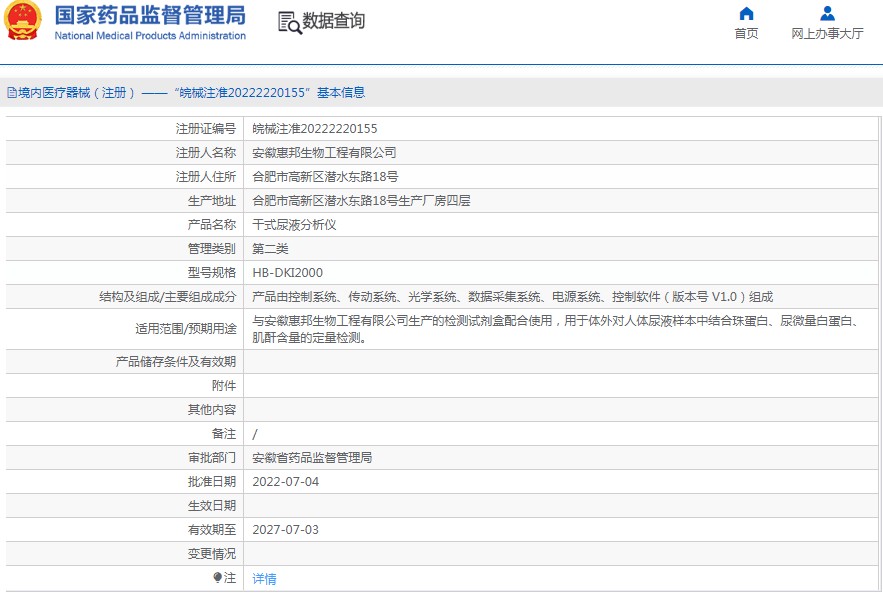Click the 批准日期 row label
Image resolution: width=883 pixels, height=594 pixels.
212,481
